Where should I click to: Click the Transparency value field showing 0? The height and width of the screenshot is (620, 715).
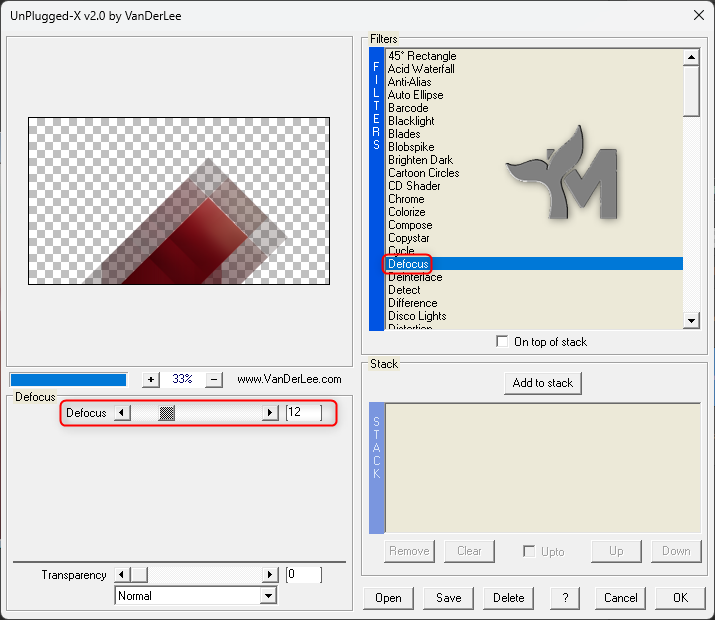point(304,574)
